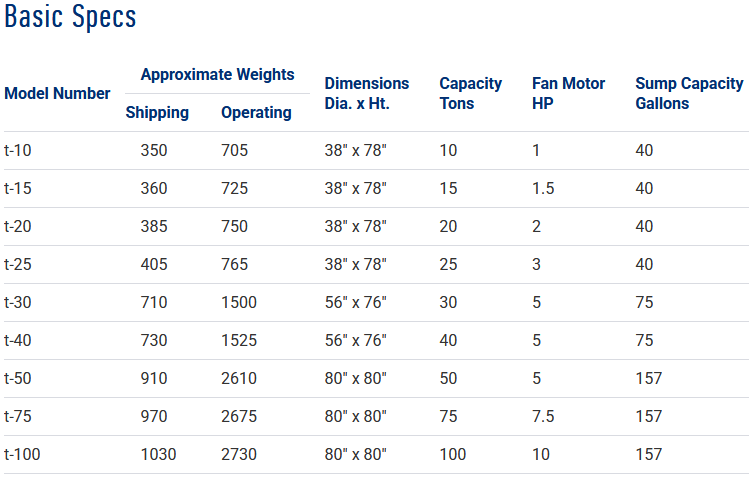
Task: Click the t-30 model number
Action: coord(18,302)
